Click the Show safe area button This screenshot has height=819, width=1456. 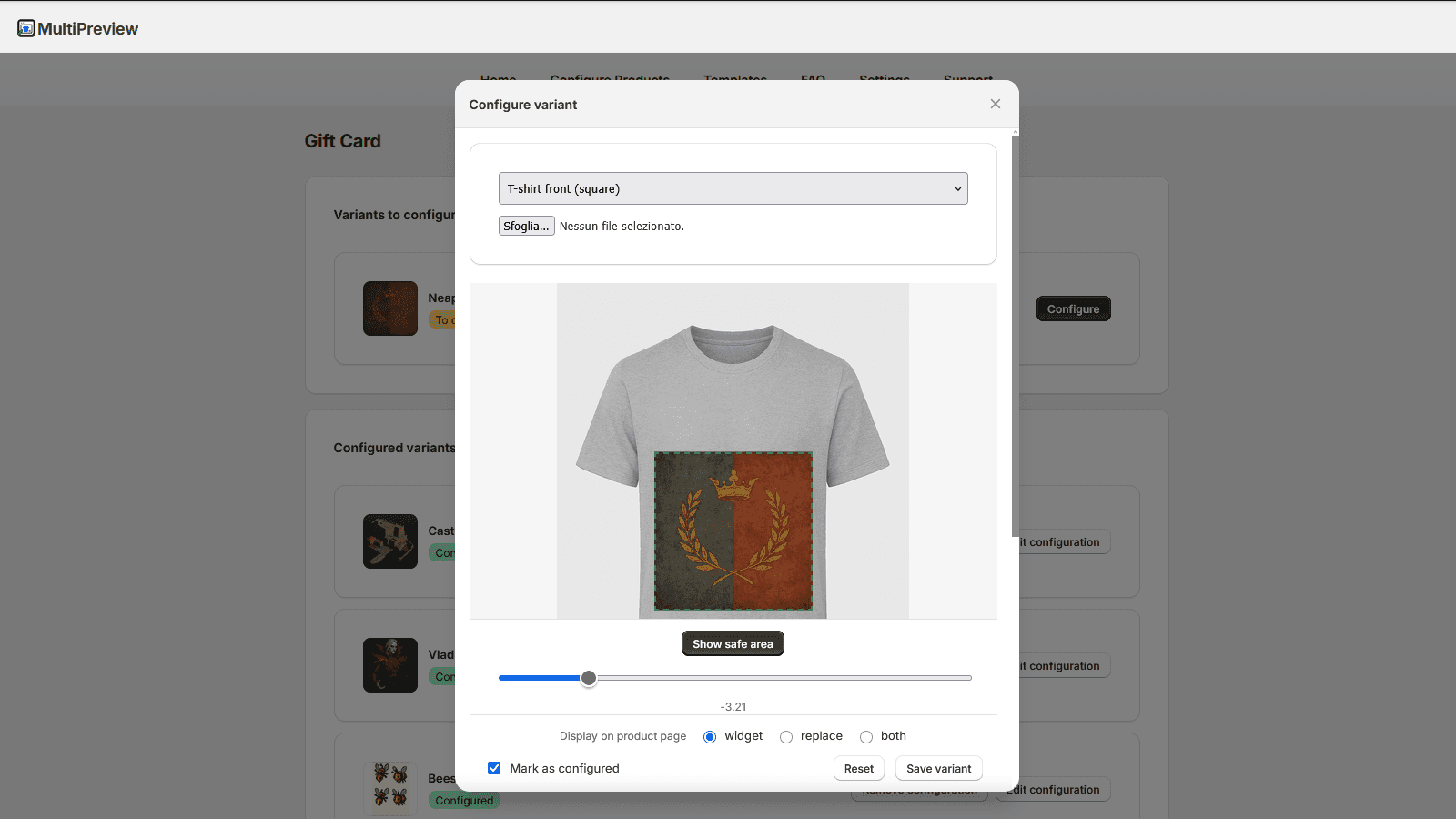(733, 643)
